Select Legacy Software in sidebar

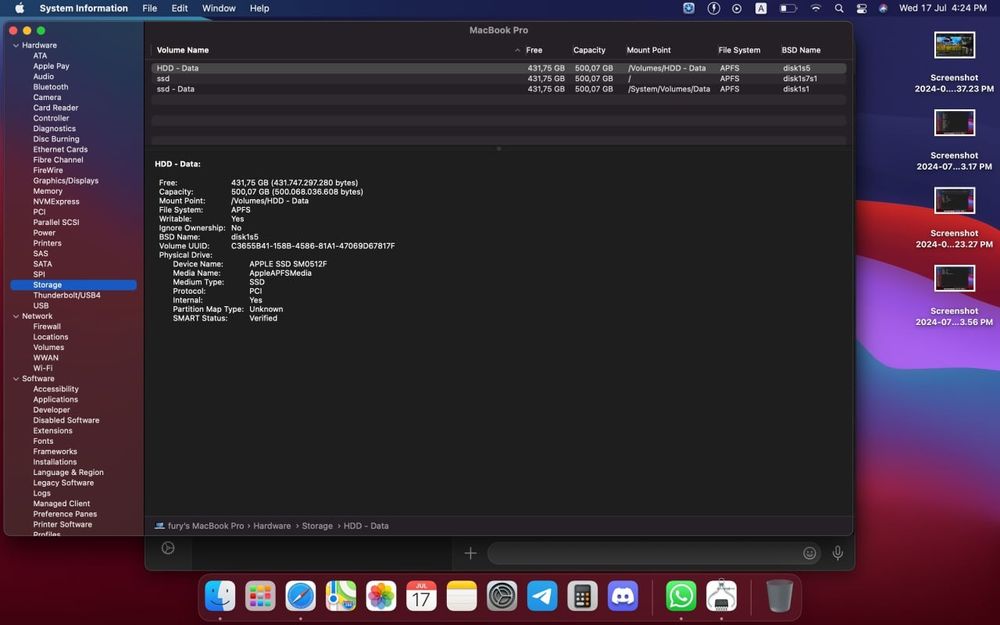click(x=63, y=483)
